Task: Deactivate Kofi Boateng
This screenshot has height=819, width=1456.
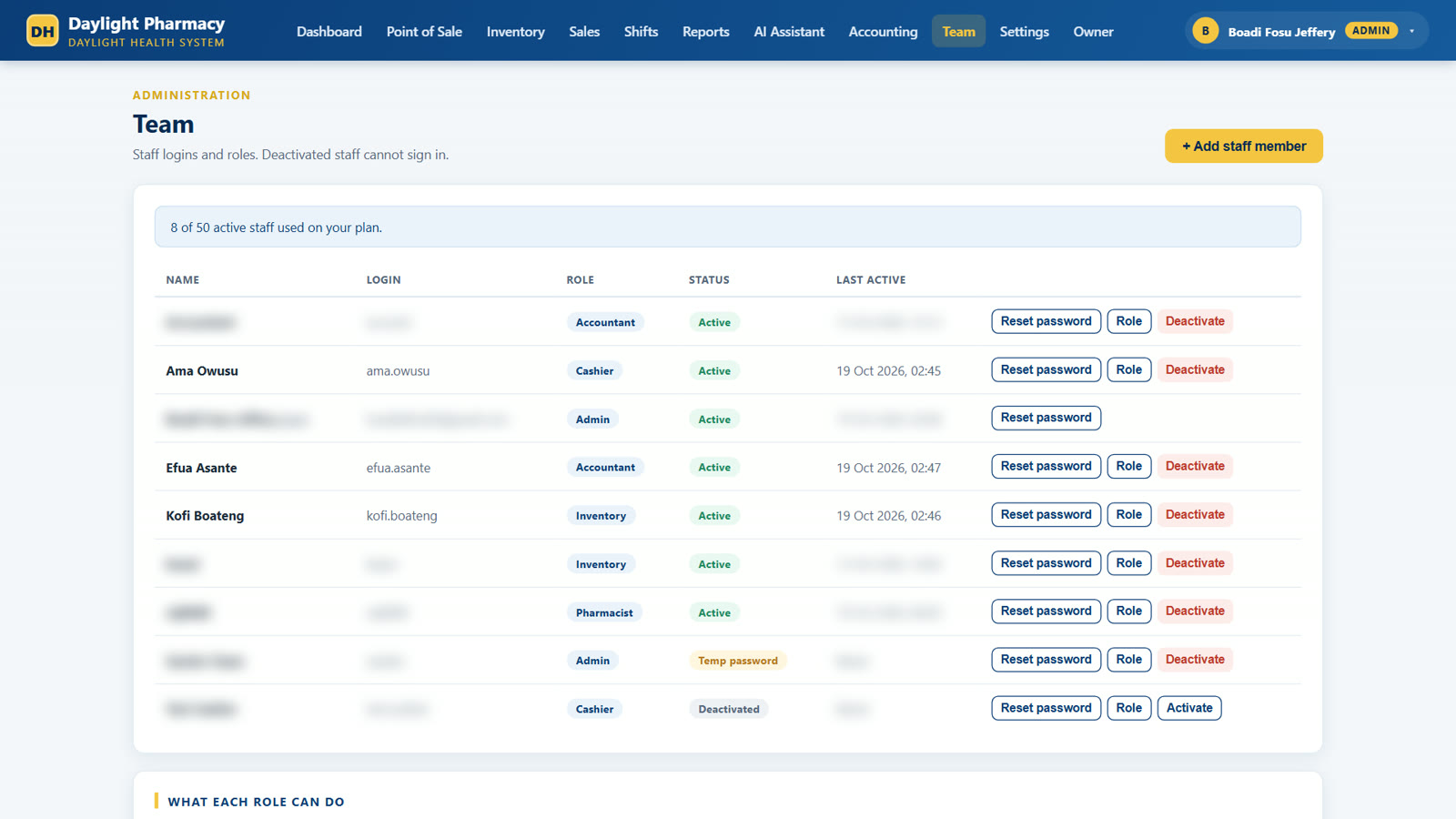Action: [1195, 514]
